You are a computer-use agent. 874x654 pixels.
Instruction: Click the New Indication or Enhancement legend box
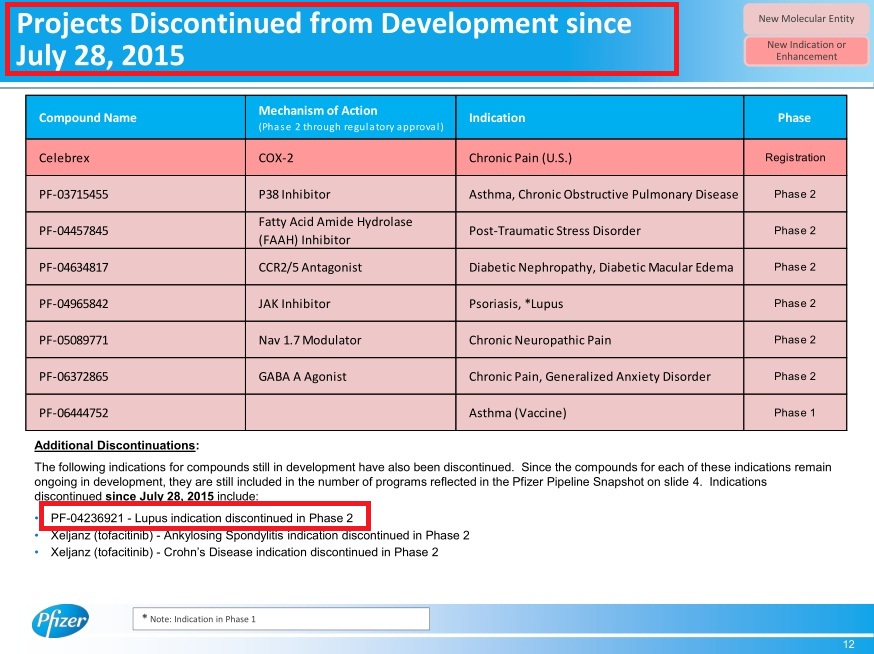point(806,51)
